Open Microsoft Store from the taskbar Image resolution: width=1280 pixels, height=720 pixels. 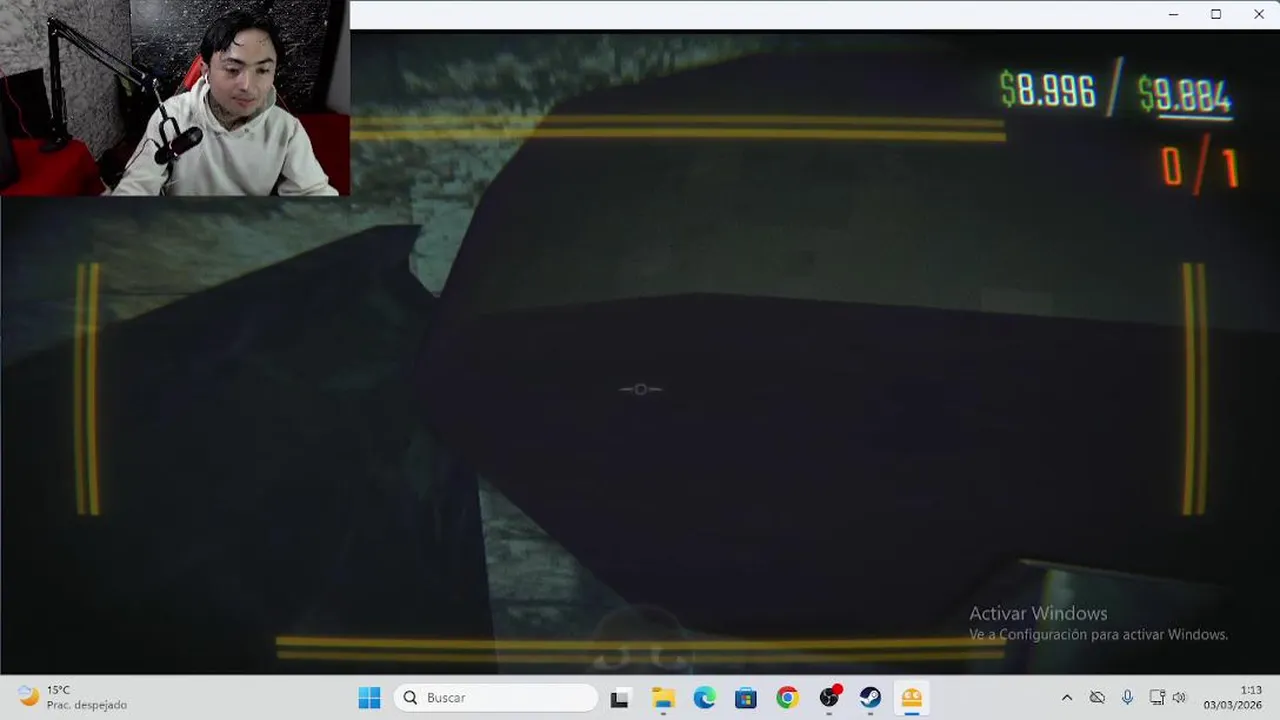pos(746,698)
